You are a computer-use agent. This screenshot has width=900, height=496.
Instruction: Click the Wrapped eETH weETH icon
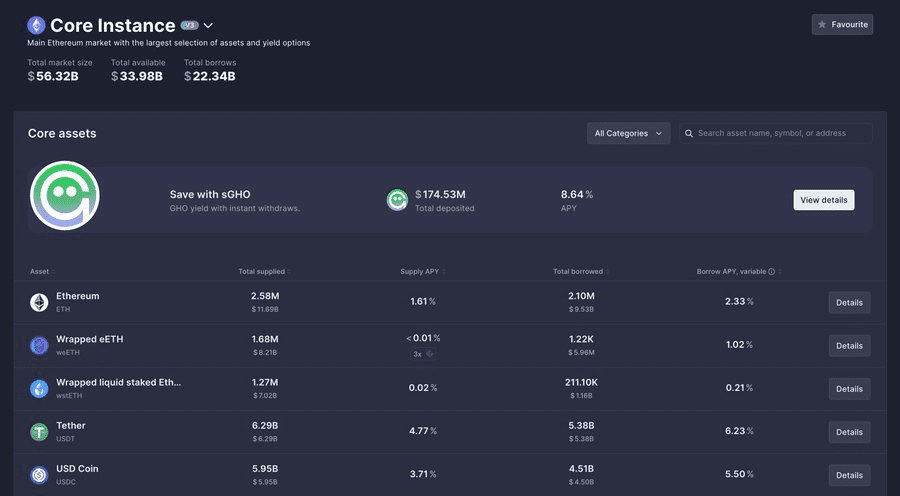(39, 345)
